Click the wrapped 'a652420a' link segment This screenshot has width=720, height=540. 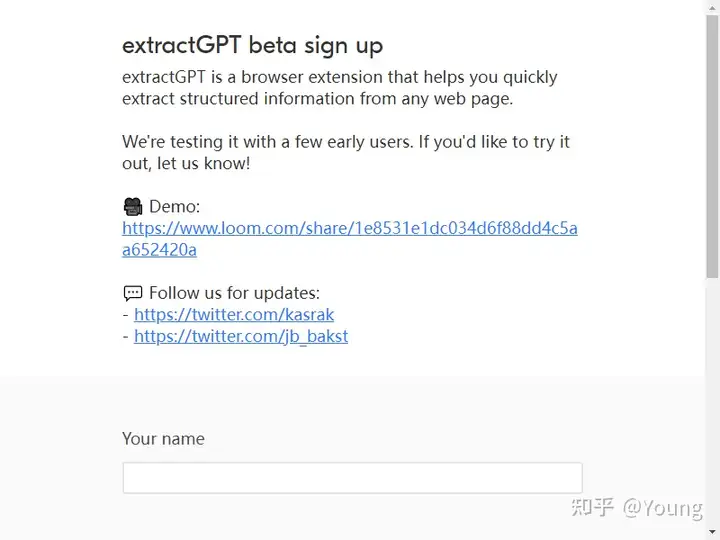pos(159,250)
